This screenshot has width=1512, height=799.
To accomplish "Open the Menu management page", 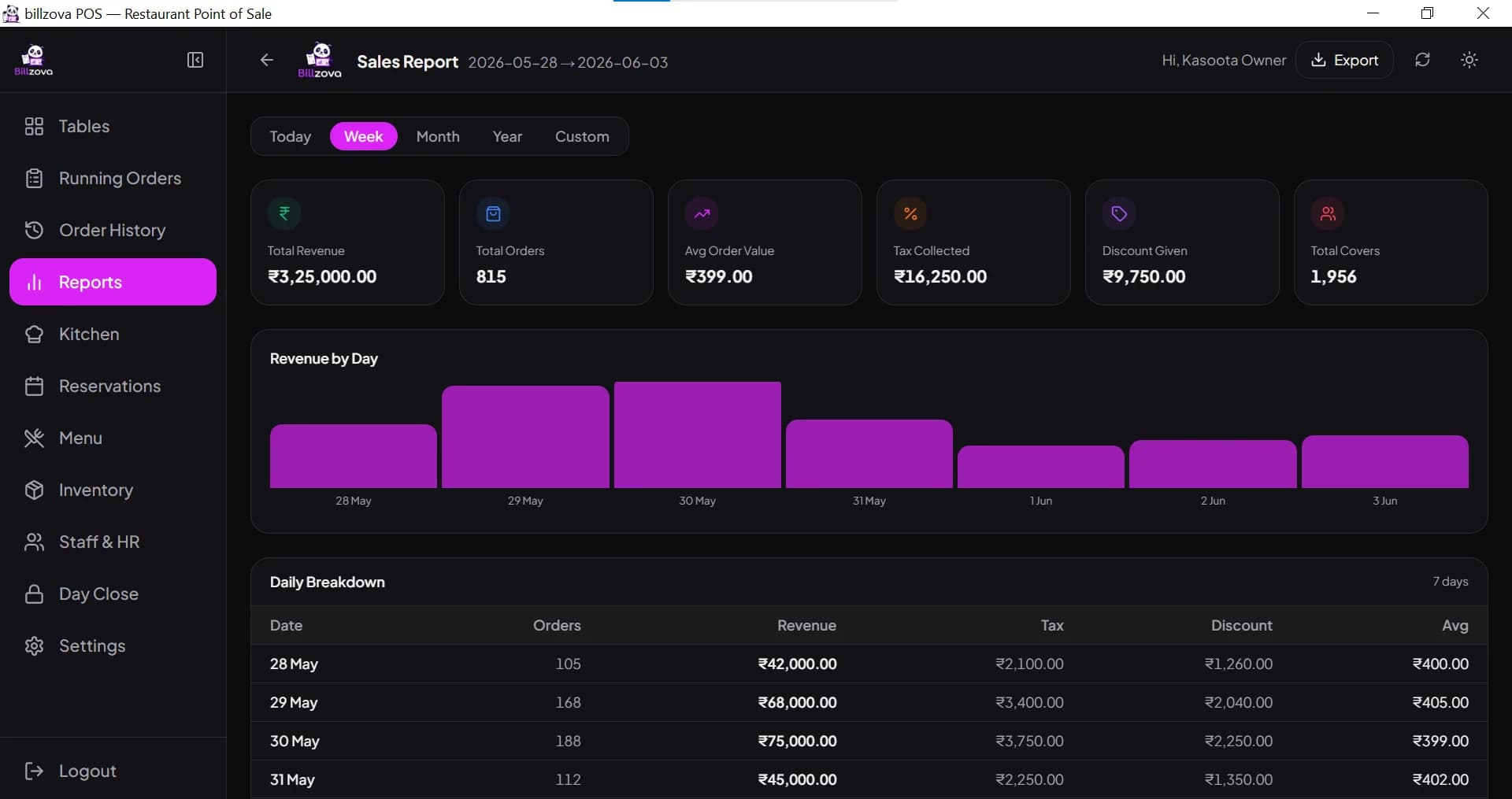I will (113, 438).
